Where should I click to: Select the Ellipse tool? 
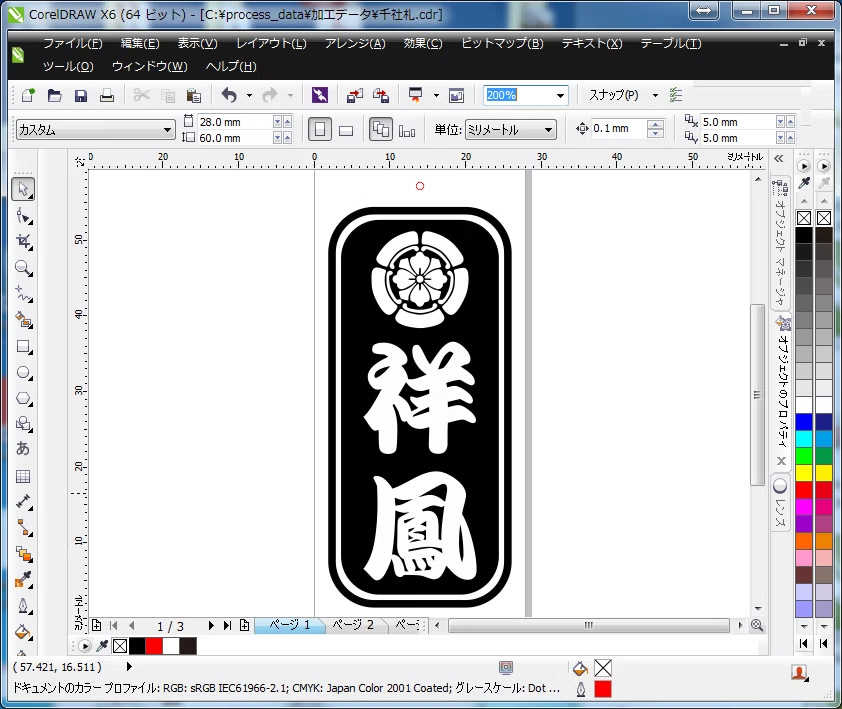[x=24, y=372]
